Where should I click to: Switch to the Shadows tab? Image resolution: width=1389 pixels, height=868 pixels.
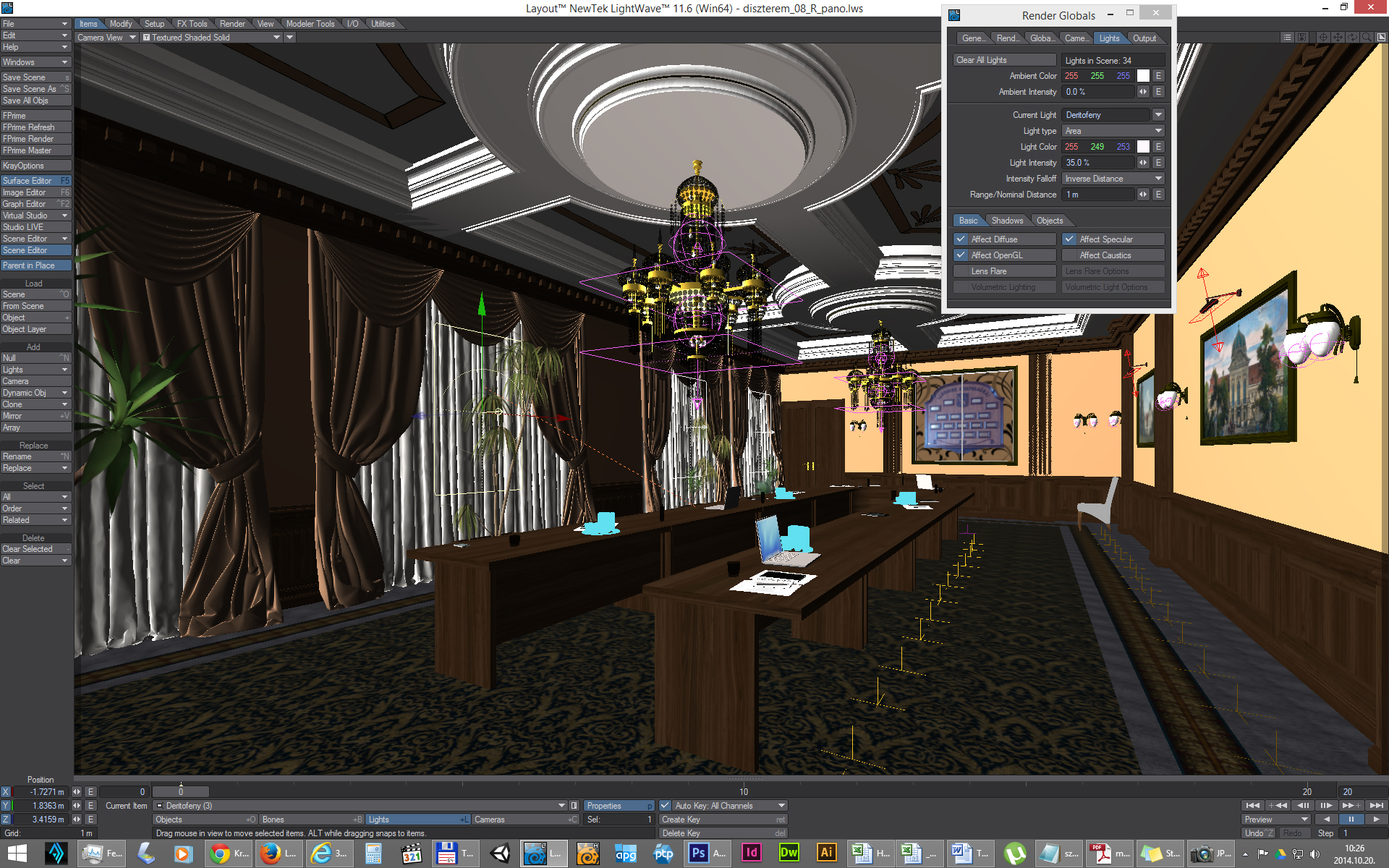[1007, 221]
